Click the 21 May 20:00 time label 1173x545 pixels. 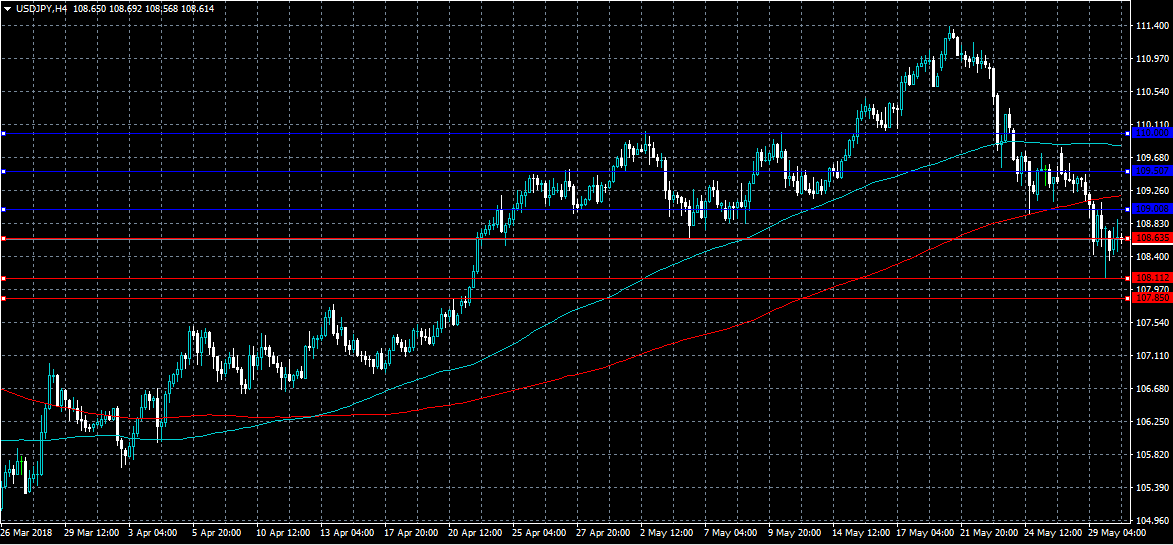click(x=989, y=533)
